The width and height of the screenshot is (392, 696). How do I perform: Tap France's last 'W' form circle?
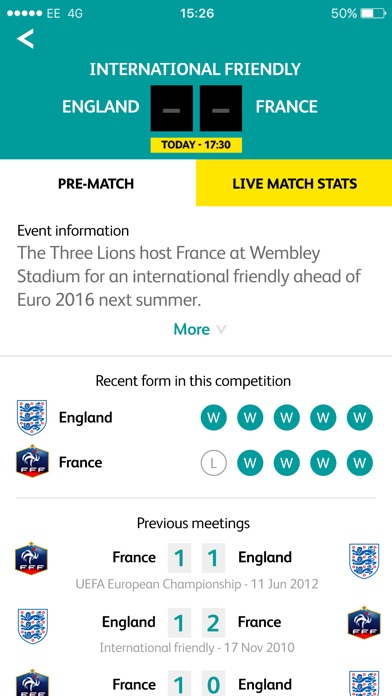[x=360, y=463]
